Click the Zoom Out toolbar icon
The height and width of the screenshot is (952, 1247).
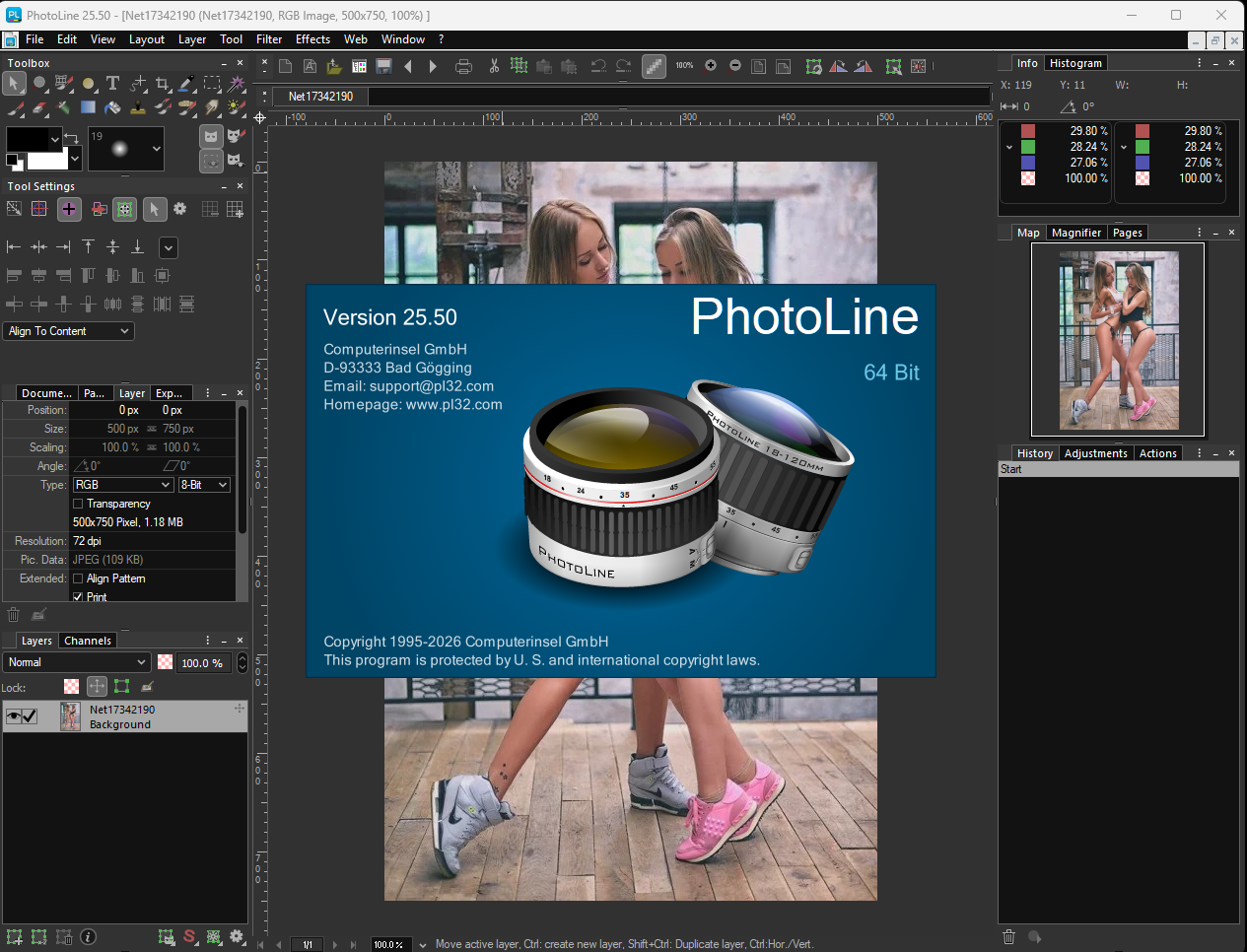point(734,65)
